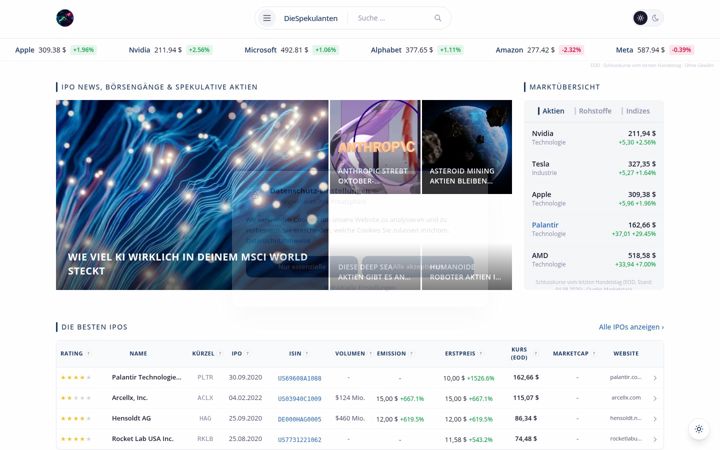This screenshot has height=450, width=720.
Task: Click Arcellx, Inc. name in table
Action: [129, 398]
